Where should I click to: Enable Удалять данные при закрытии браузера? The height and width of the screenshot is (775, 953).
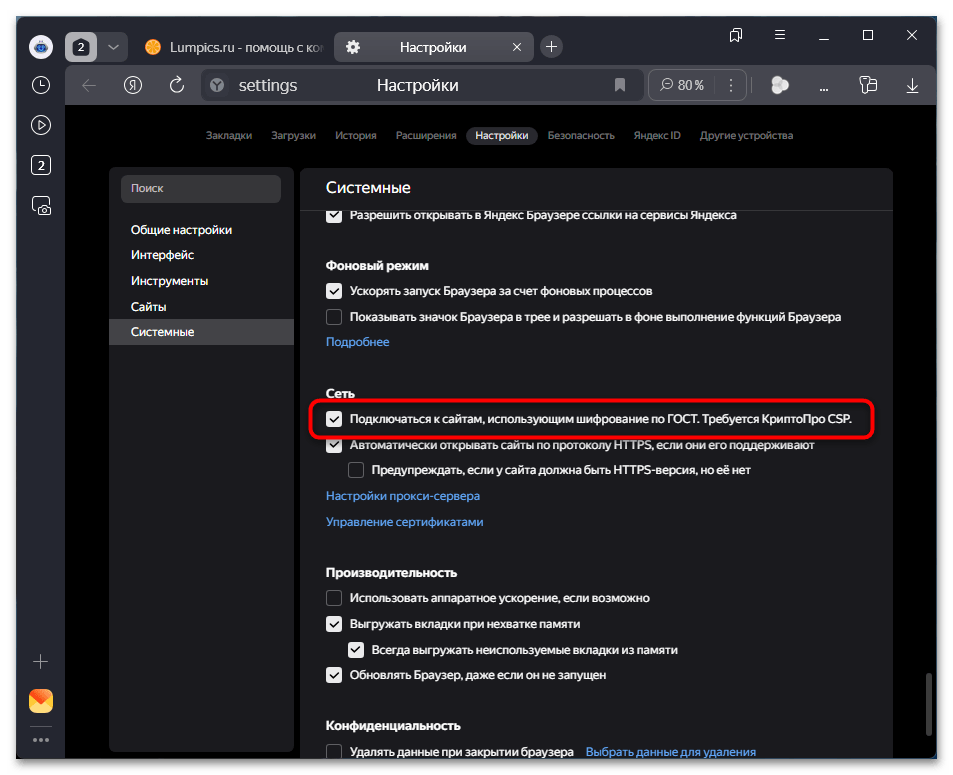tap(334, 751)
